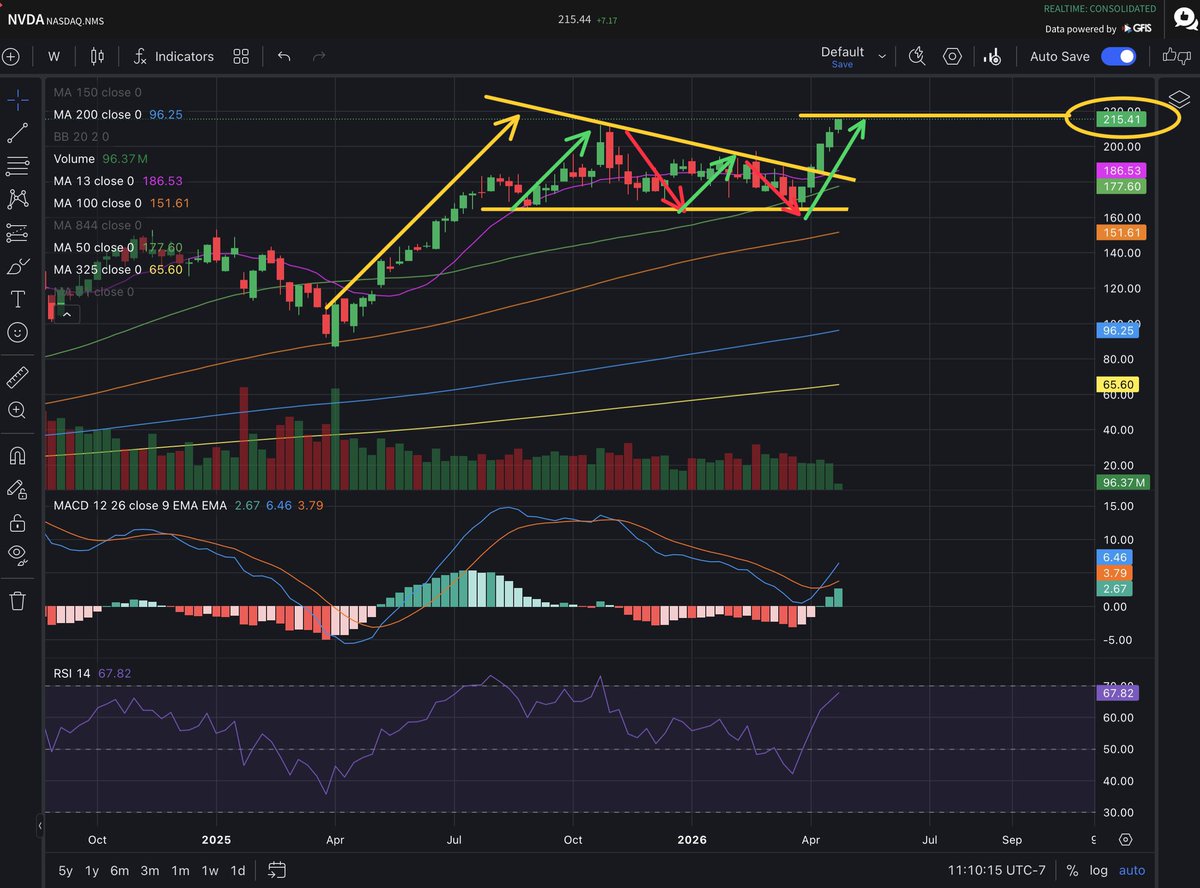Select the 1y time range
This screenshot has width=1200, height=888.
92,870
